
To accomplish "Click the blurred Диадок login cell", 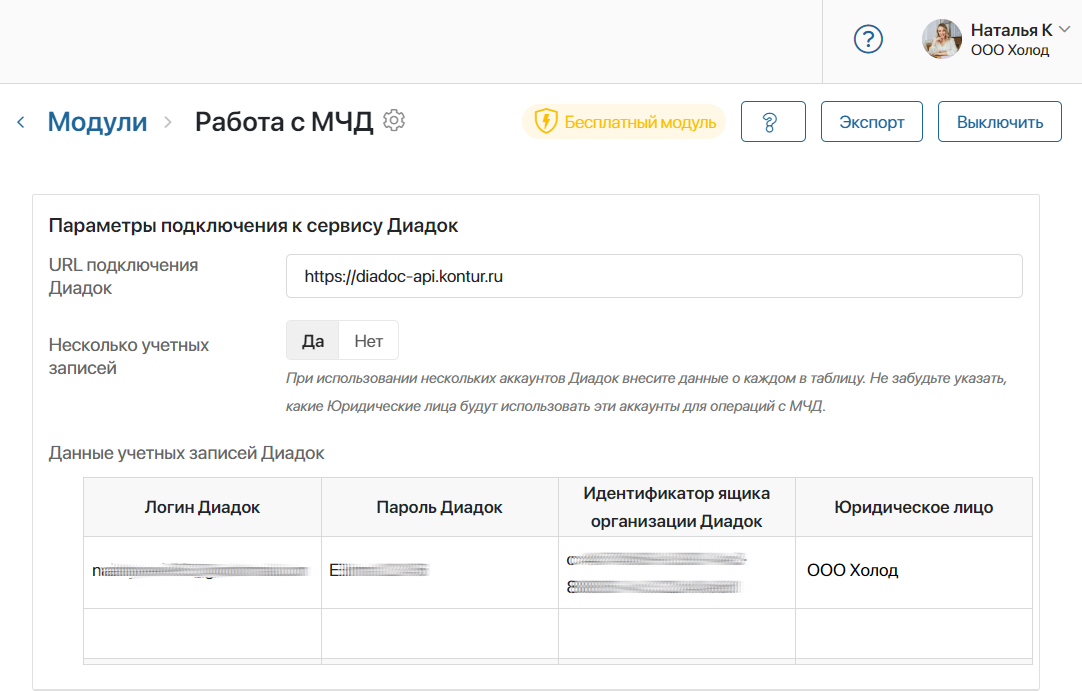I will tap(202, 571).
